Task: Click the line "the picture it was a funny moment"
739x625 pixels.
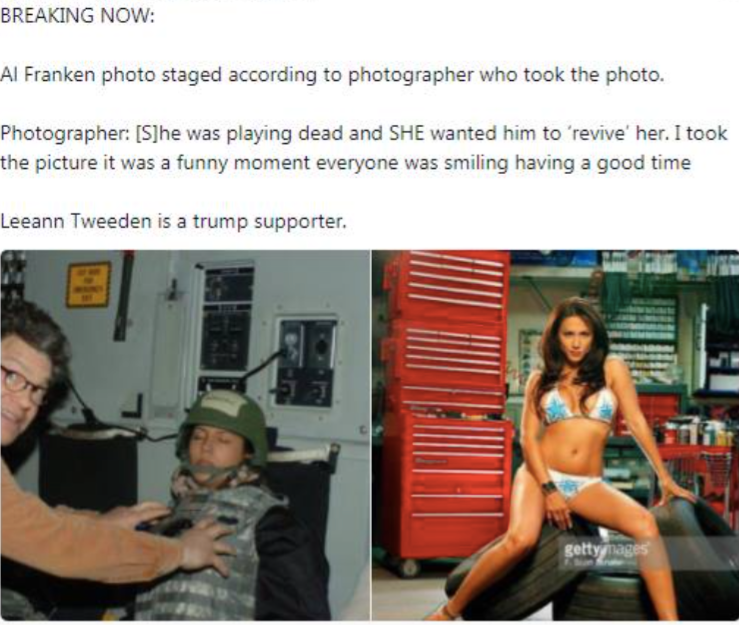Action: [345, 163]
